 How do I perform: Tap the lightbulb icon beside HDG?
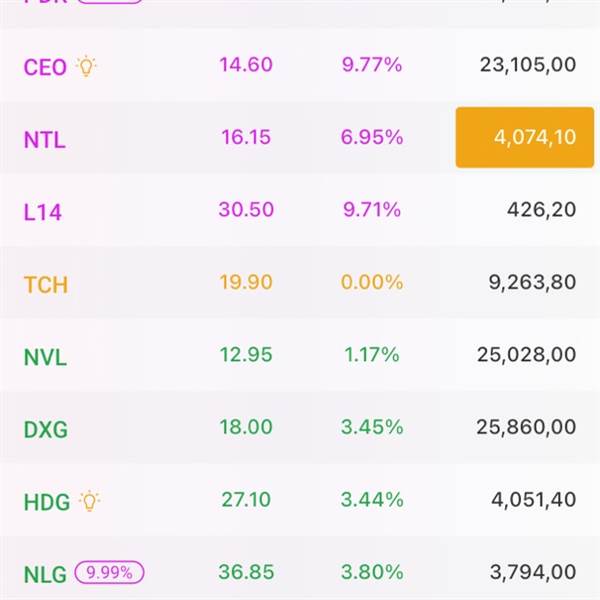(x=89, y=501)
